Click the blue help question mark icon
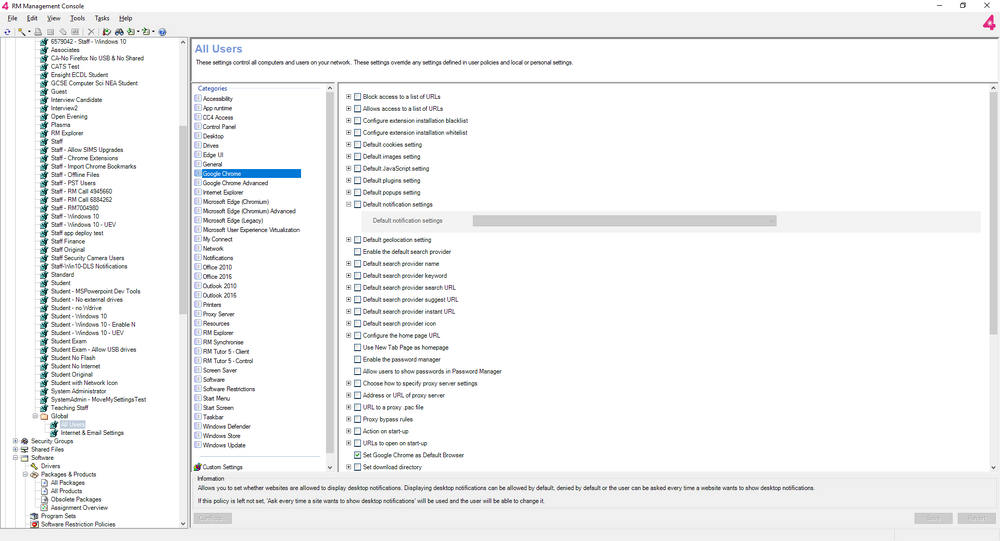The width and height of the screenshot is (1000, 541). (x=162, y=32)
